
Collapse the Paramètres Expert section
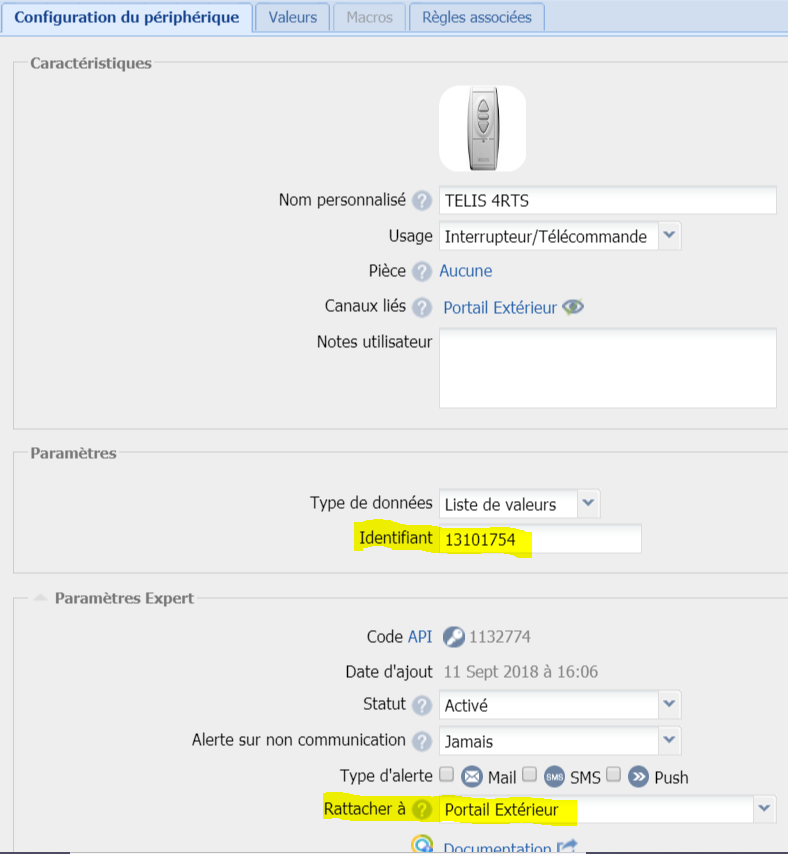tap(40, 598)
